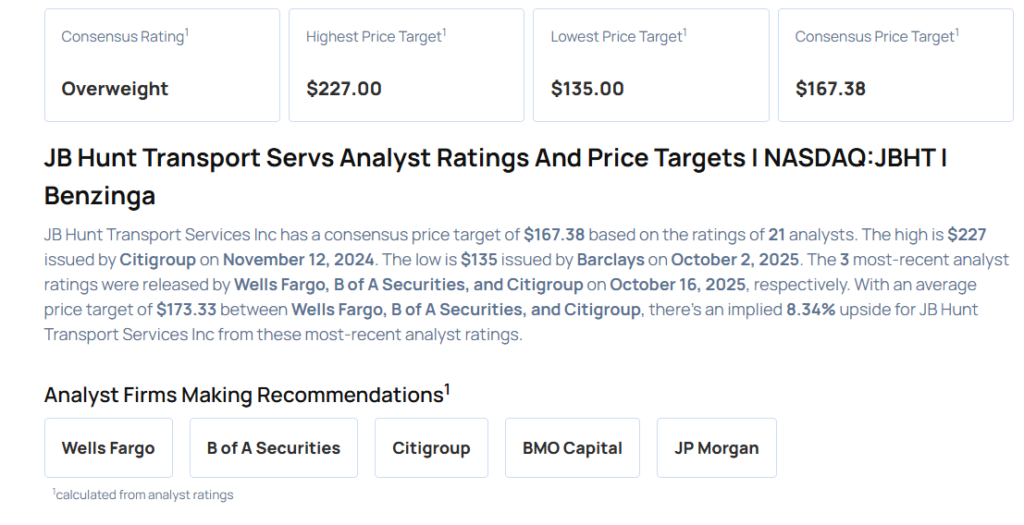Click the JP Morgan firm button

pyautogui.click(x=716, y=448)
